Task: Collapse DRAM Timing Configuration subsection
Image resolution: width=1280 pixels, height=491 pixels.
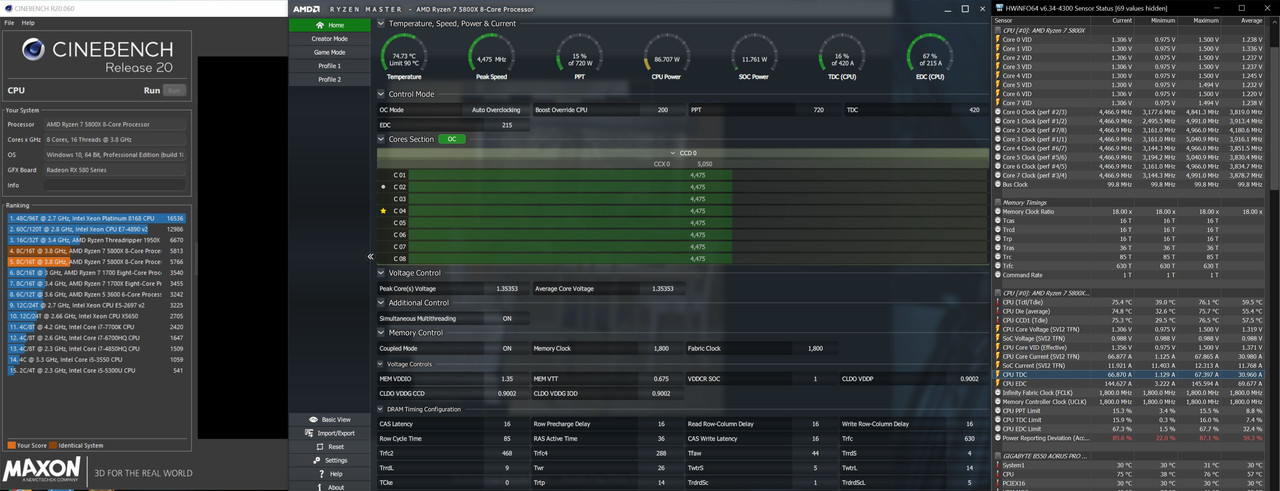Action: coord(381,410)
